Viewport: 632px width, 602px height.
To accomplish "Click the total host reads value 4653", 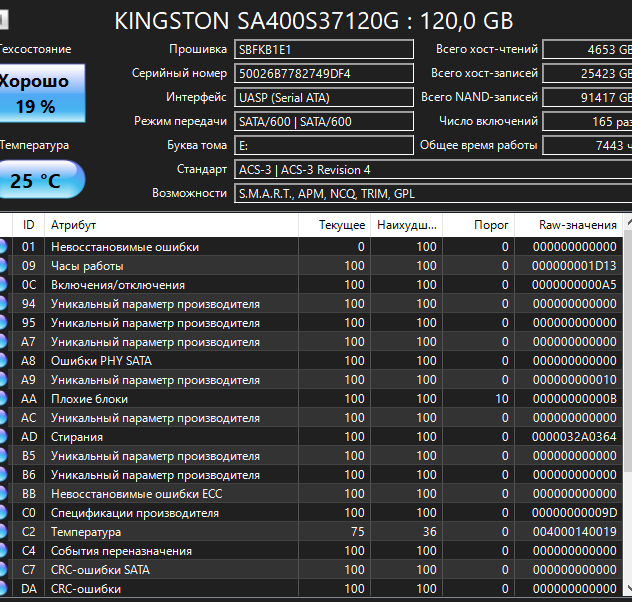I will (x=587, y=50).
